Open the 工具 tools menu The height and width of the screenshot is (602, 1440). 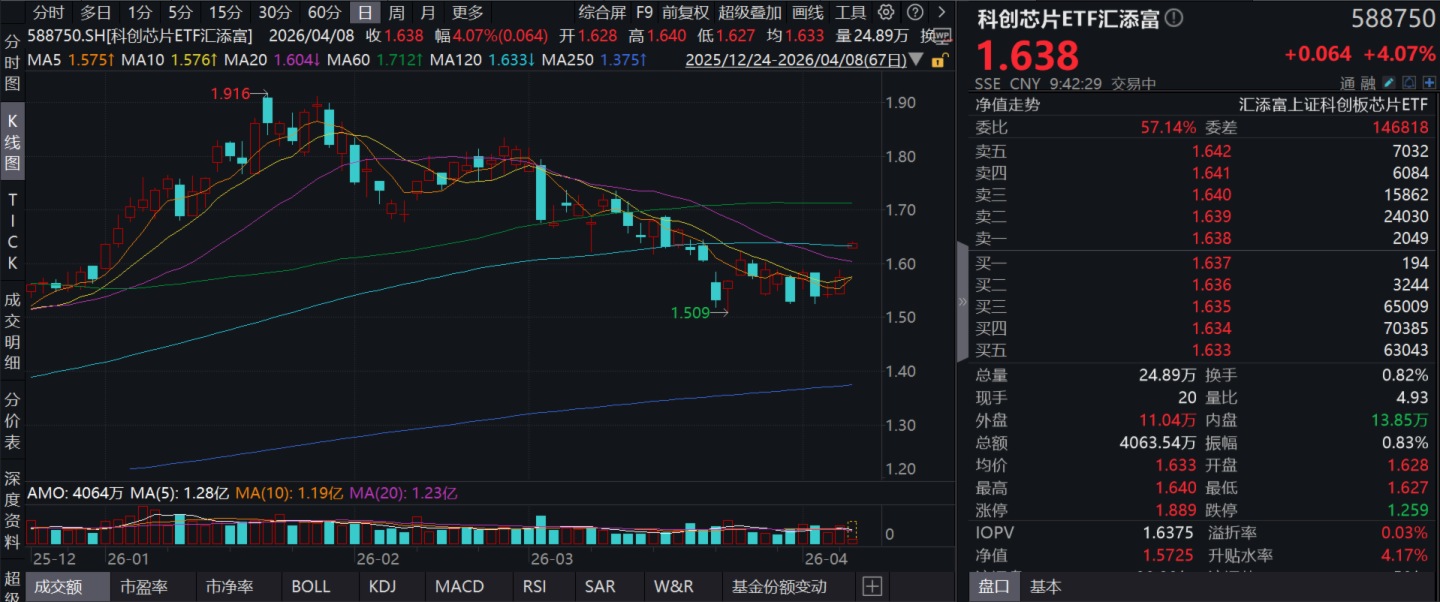pyautogui.click(x=851, y=13)
